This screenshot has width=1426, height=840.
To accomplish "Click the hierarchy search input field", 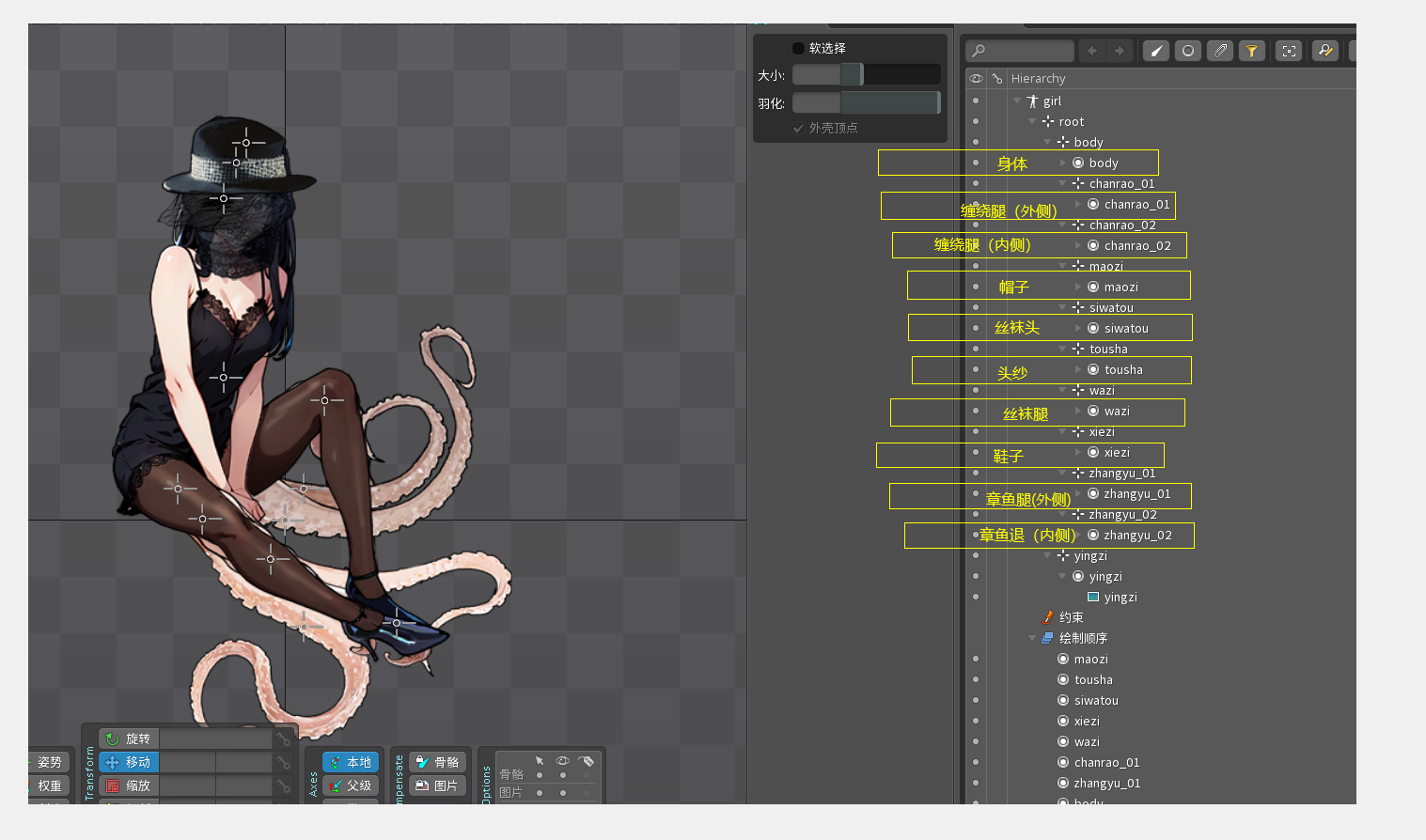I will tap(1026, 51).
